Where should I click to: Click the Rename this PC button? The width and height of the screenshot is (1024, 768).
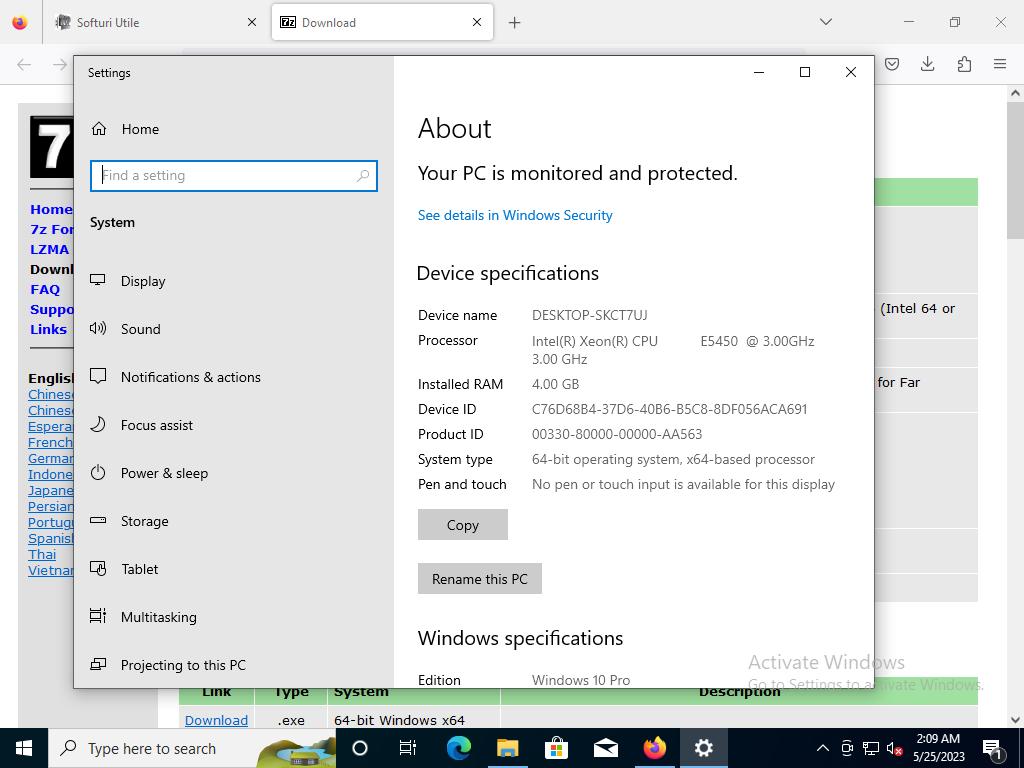[x=479, y=579]
